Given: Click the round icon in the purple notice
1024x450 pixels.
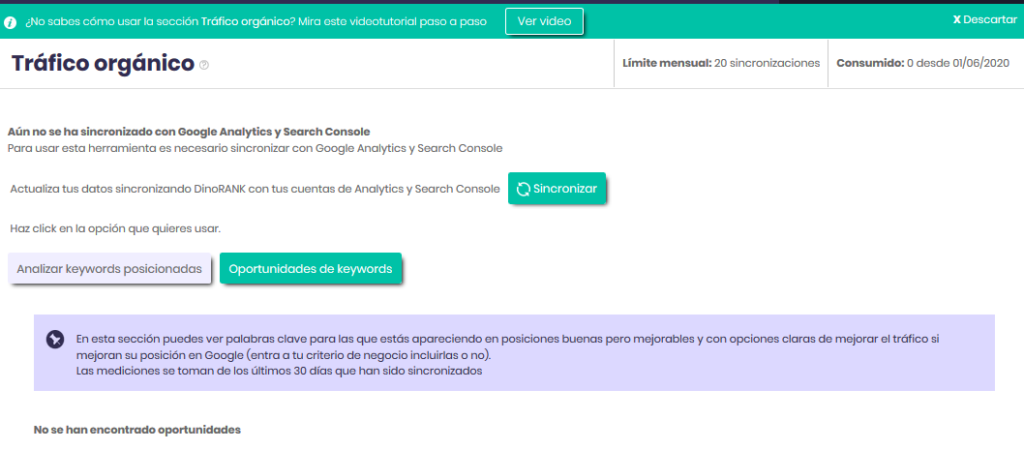Looking at the screenshot, I should point(55,339).
